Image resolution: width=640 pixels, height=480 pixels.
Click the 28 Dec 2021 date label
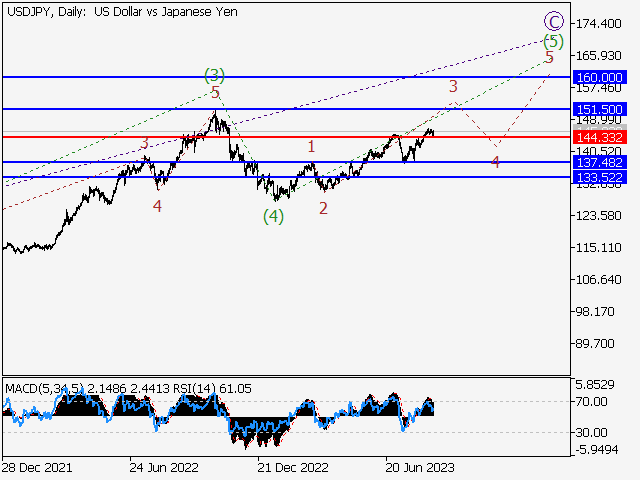click(x=37, y=467)
